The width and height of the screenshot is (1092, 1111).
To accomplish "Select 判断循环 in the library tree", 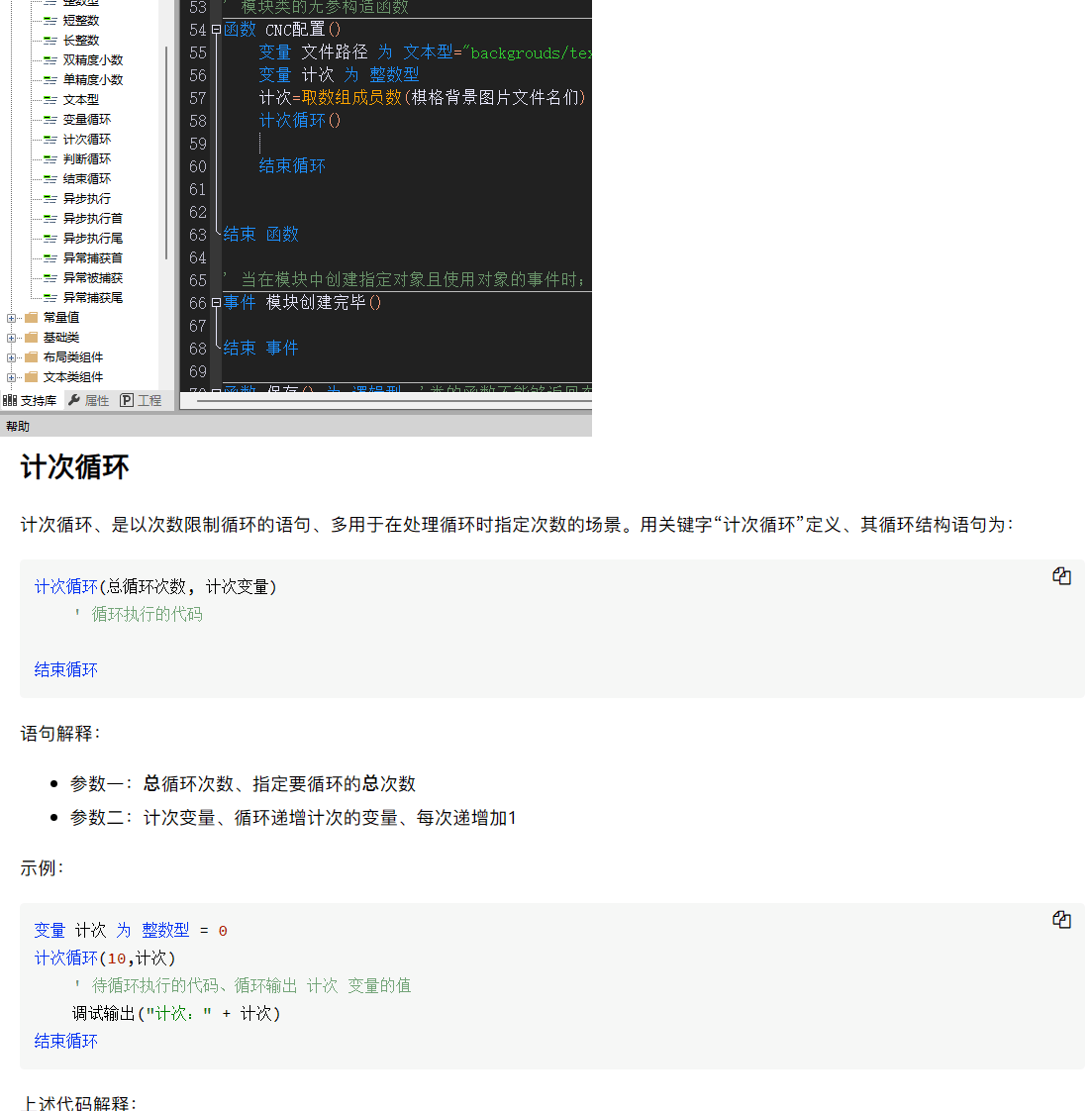I will [x=87, y=159].
